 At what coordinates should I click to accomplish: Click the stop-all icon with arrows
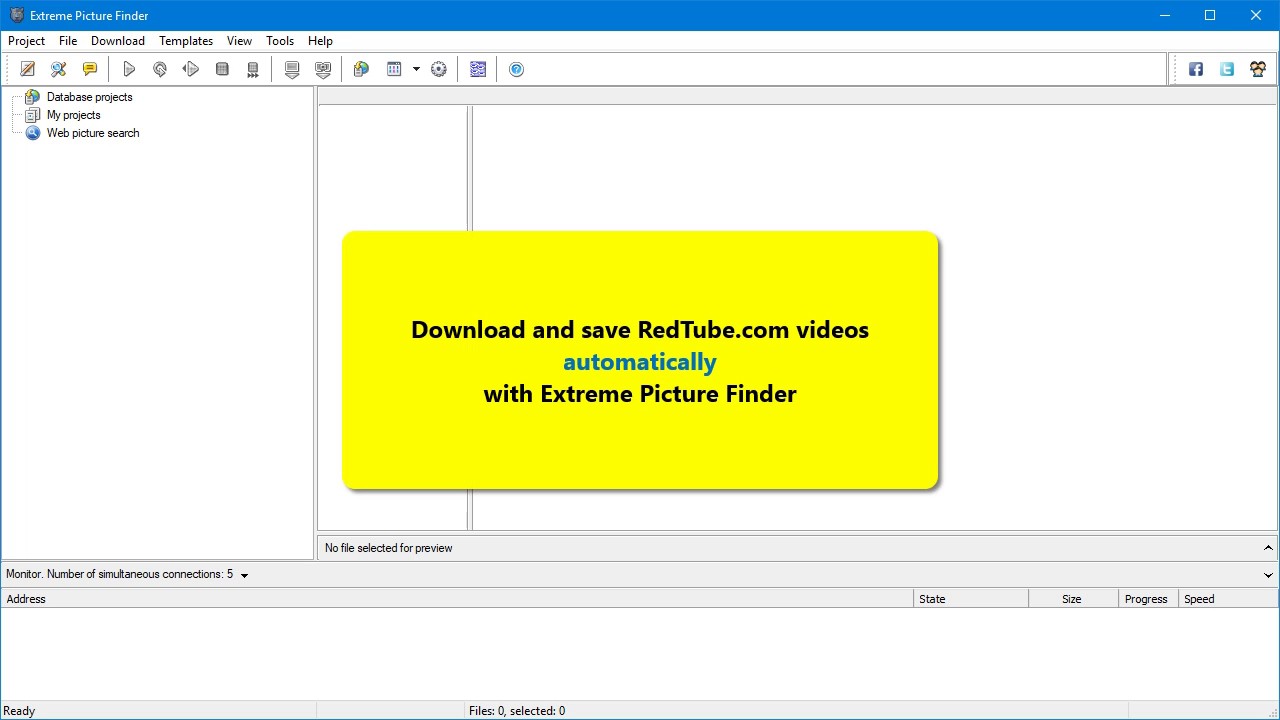(253, 69)
